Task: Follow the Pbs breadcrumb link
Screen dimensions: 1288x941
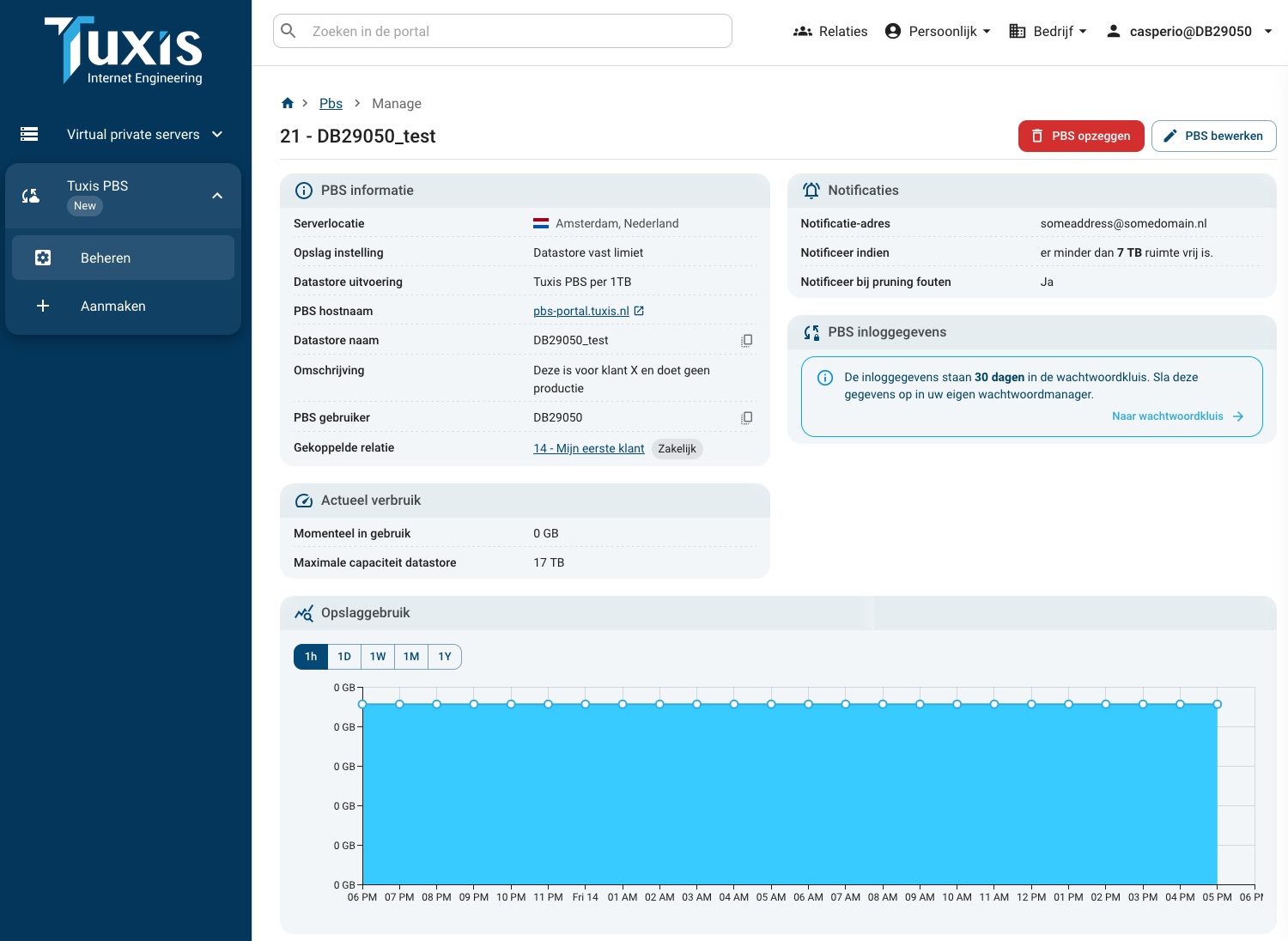Action: [x=331, y=103]
